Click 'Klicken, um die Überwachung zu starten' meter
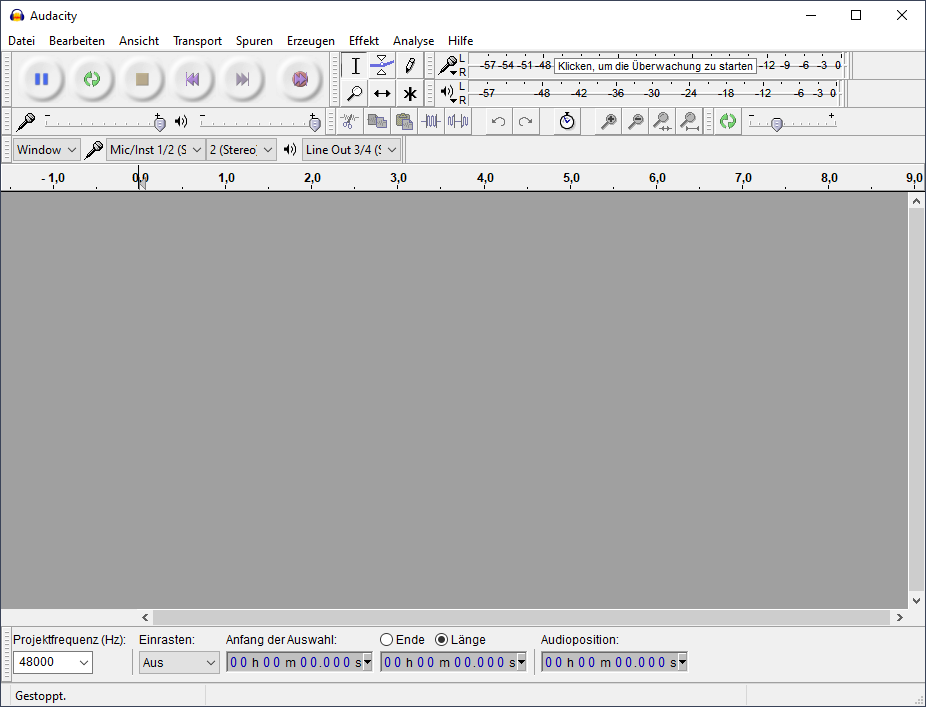Viewport: 926px width, 707px height. click(x=655, y=66)
